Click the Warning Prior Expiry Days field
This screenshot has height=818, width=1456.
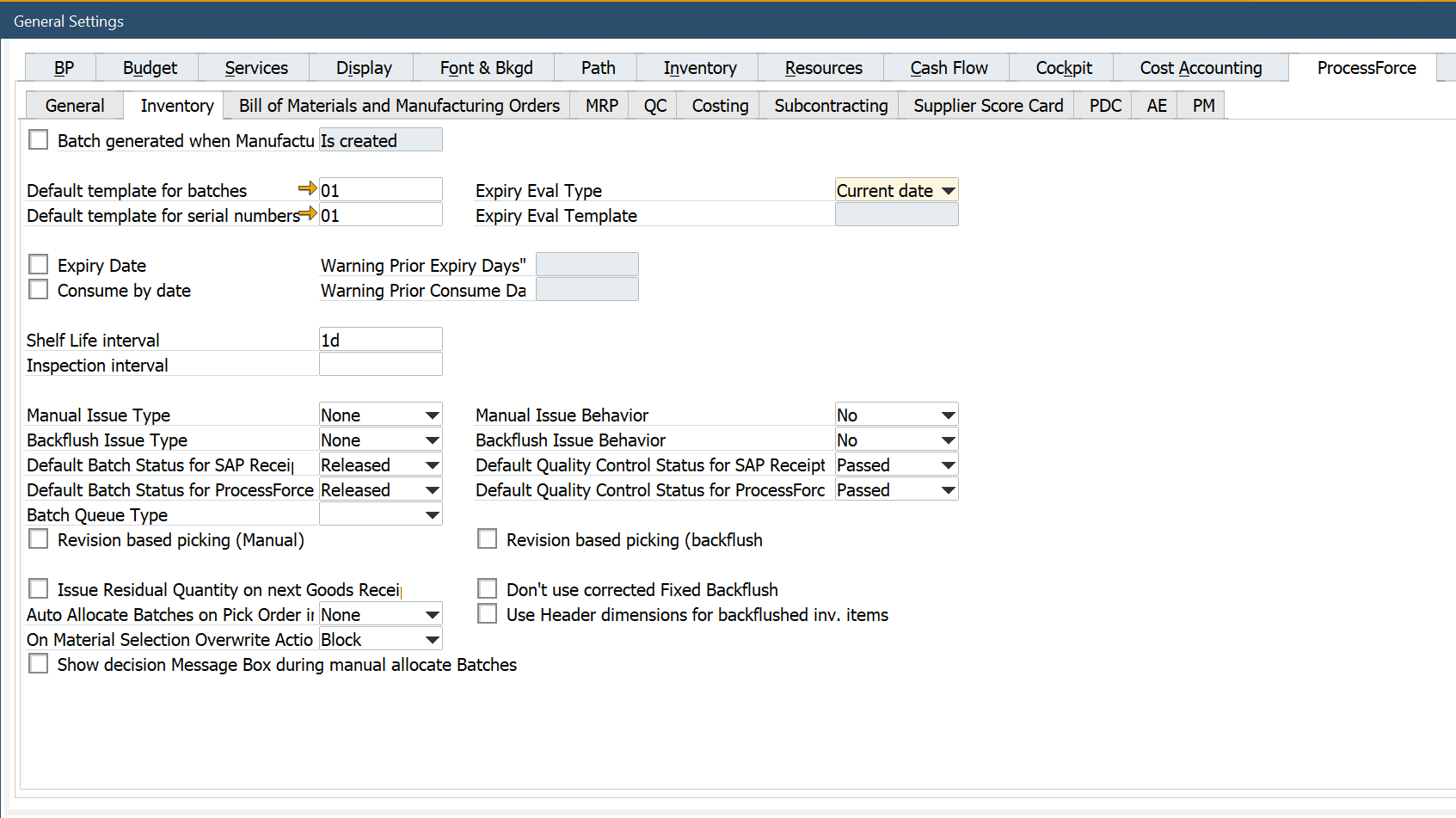click(587, 263)
